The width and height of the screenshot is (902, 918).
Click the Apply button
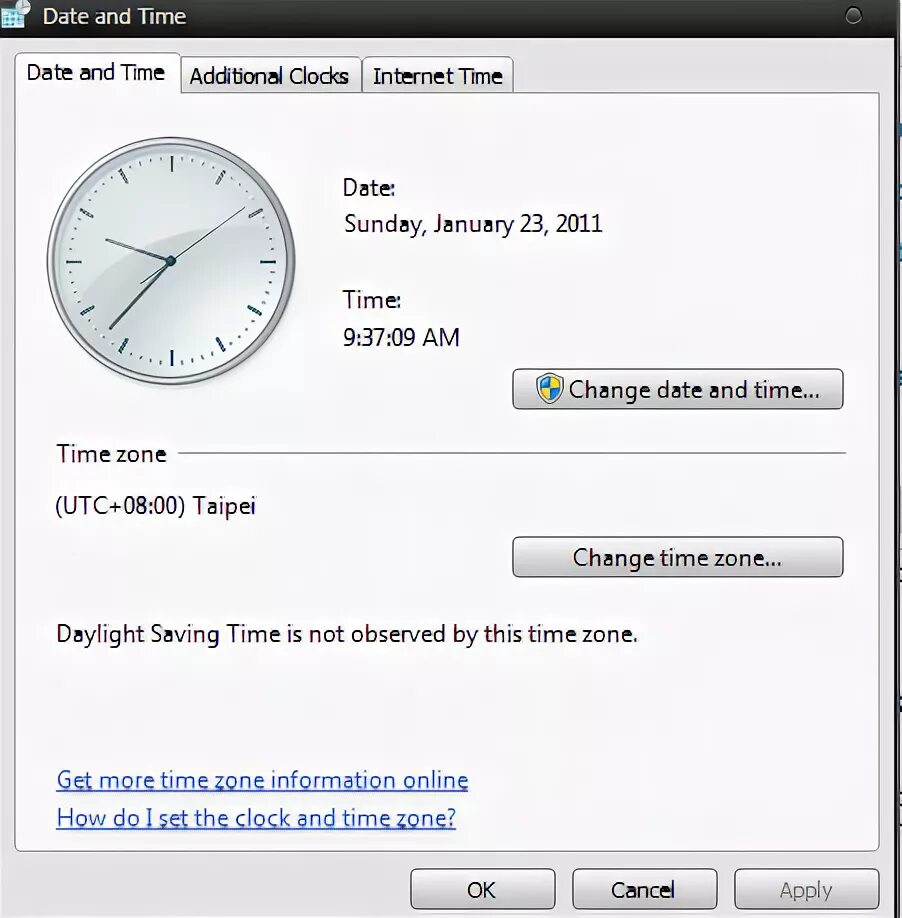click(807, 889)
